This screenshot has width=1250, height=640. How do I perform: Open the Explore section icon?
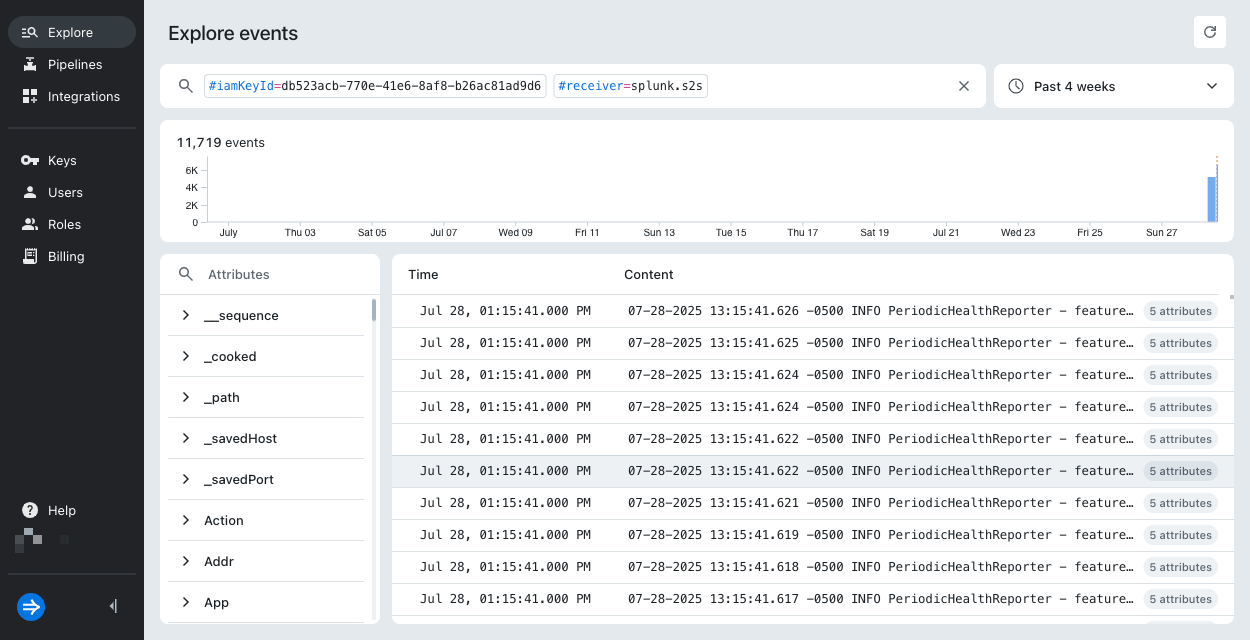pos(29,32)
